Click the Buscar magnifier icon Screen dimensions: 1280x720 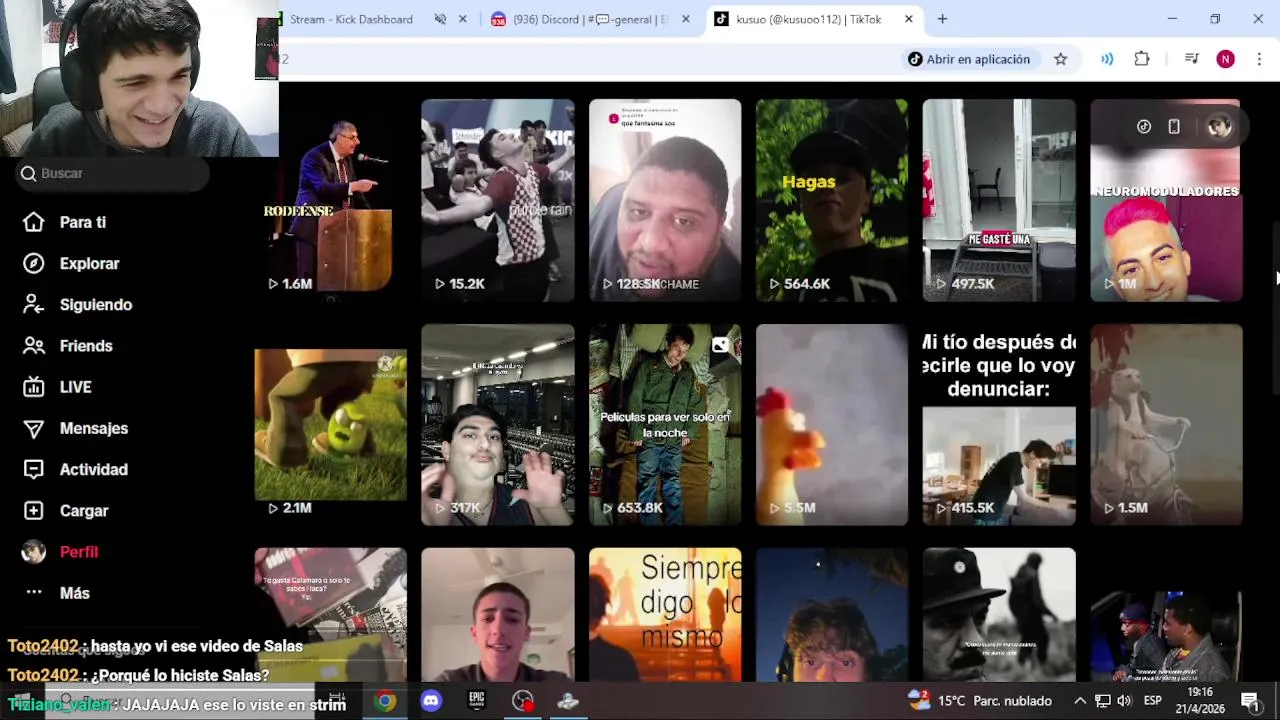point(28,173)
